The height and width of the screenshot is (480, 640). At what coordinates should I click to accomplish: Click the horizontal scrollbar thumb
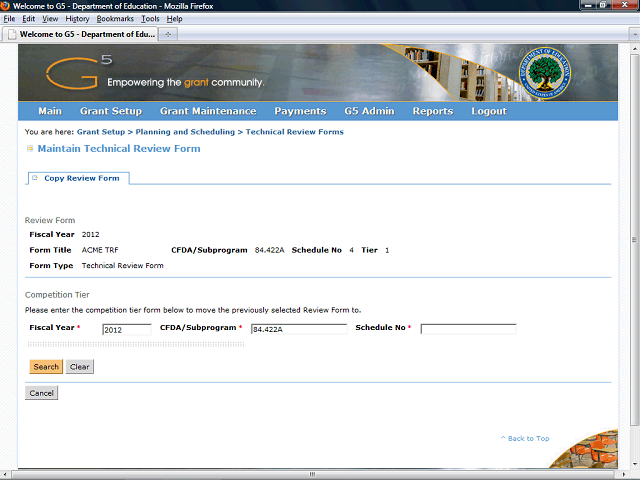[313, 474]
